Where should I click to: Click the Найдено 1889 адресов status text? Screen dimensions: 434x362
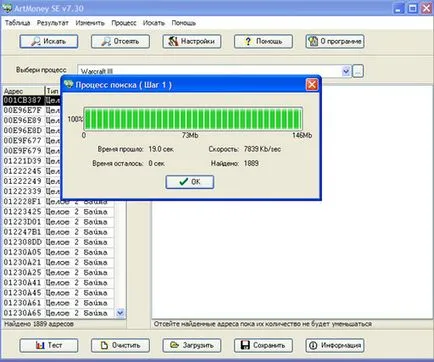pyautogui.click(x=39, y=324)
